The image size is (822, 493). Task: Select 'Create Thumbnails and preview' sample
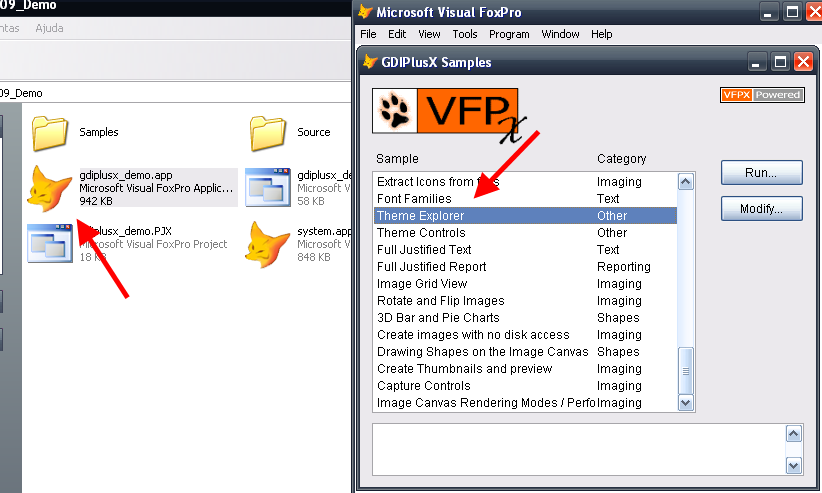click(525, 369)
